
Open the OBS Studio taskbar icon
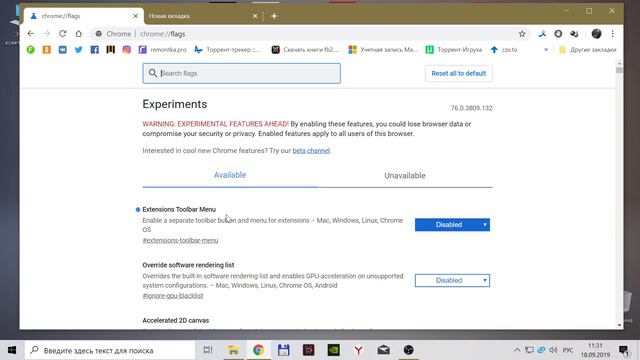coord(409,350)
